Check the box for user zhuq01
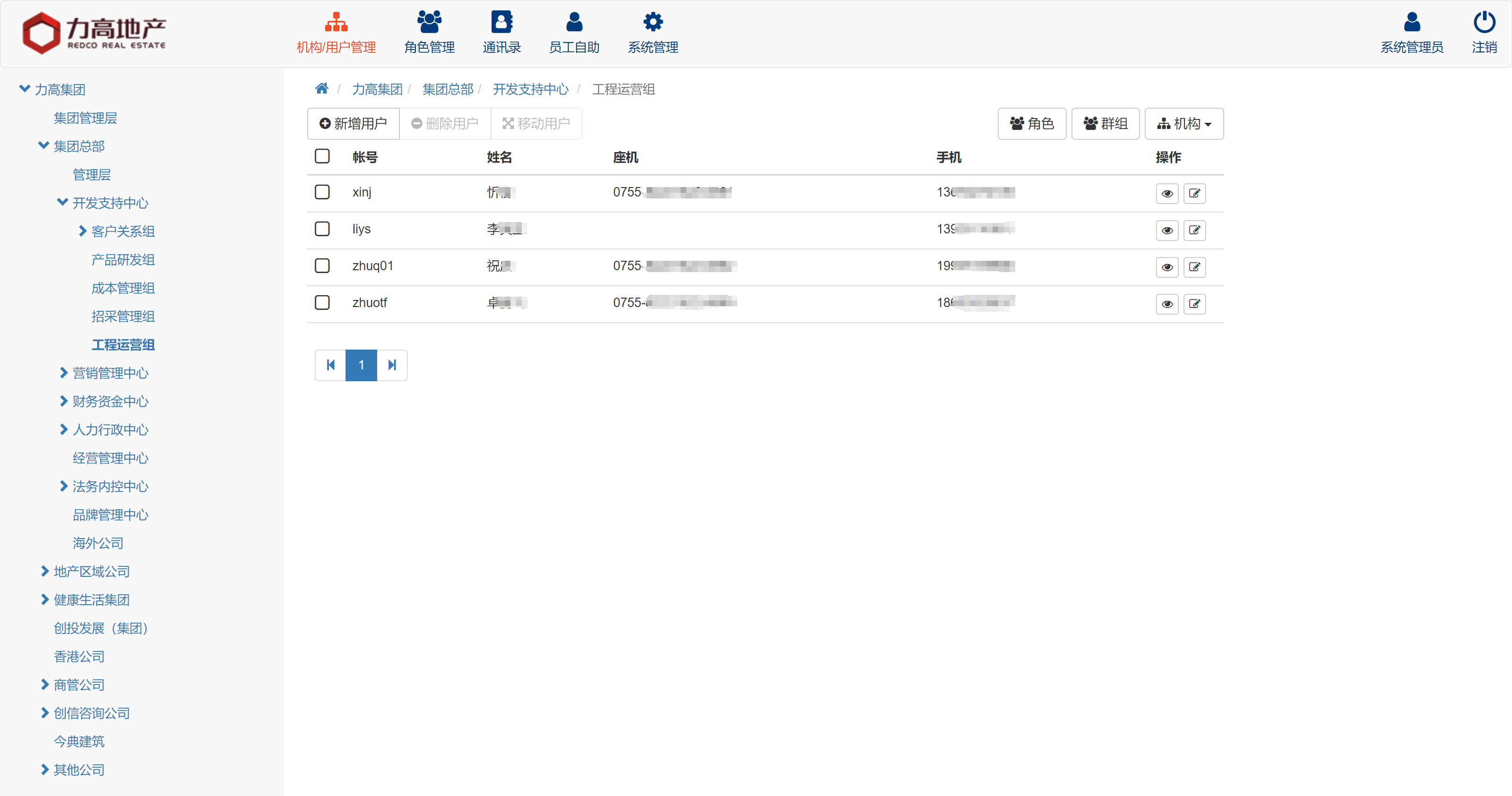Screen dimensions: 1512x796 pos(322,265)
